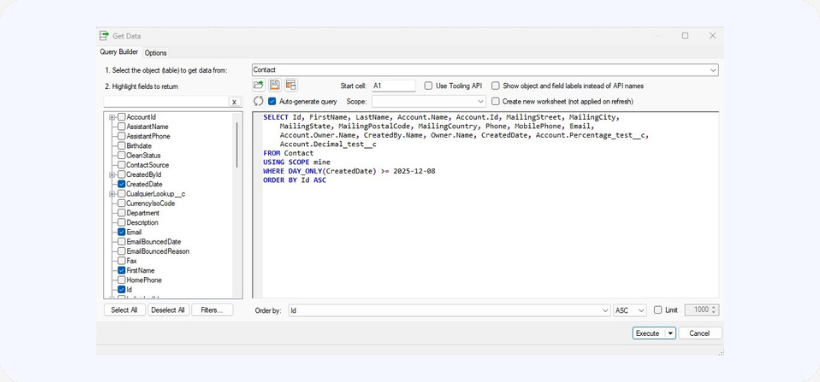This screenshot has width=820, height=382.
Task: Open the Execute button dropdown arrow
Action: click(670, 333)
